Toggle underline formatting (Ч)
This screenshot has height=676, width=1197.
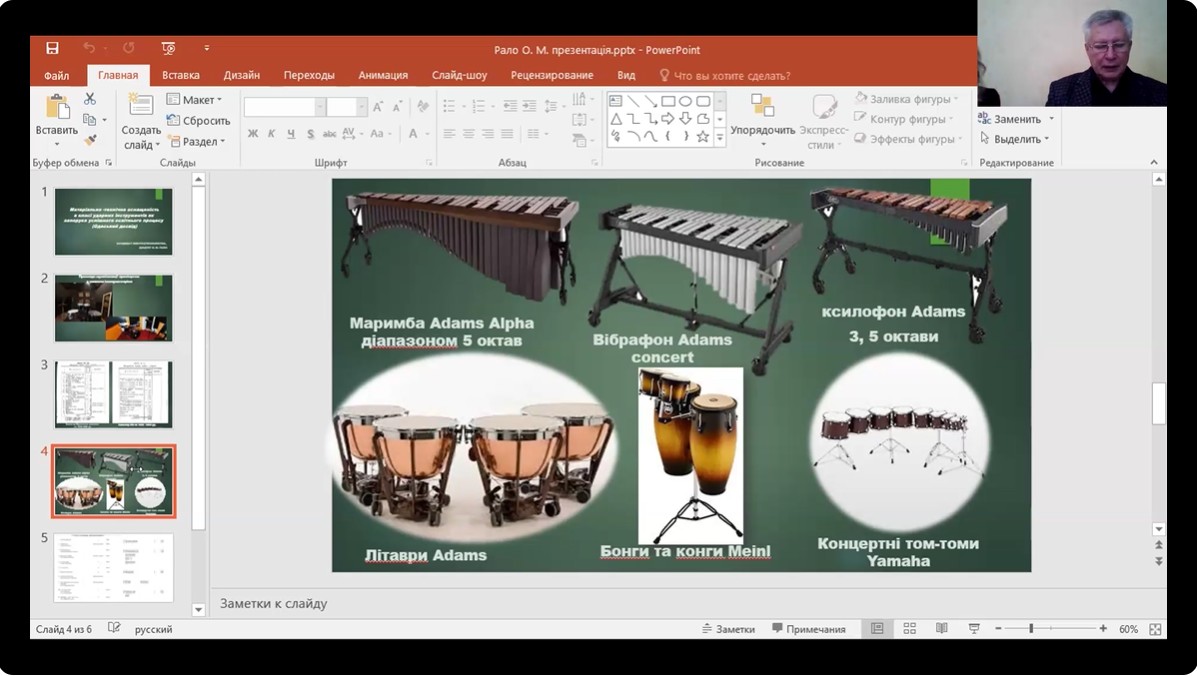tap(291, 134)
